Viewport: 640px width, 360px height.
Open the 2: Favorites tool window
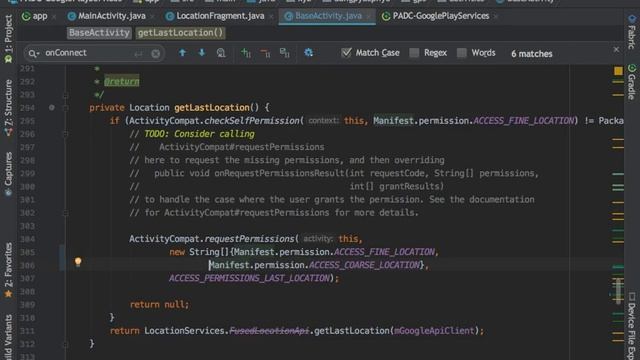click(8, 269)
